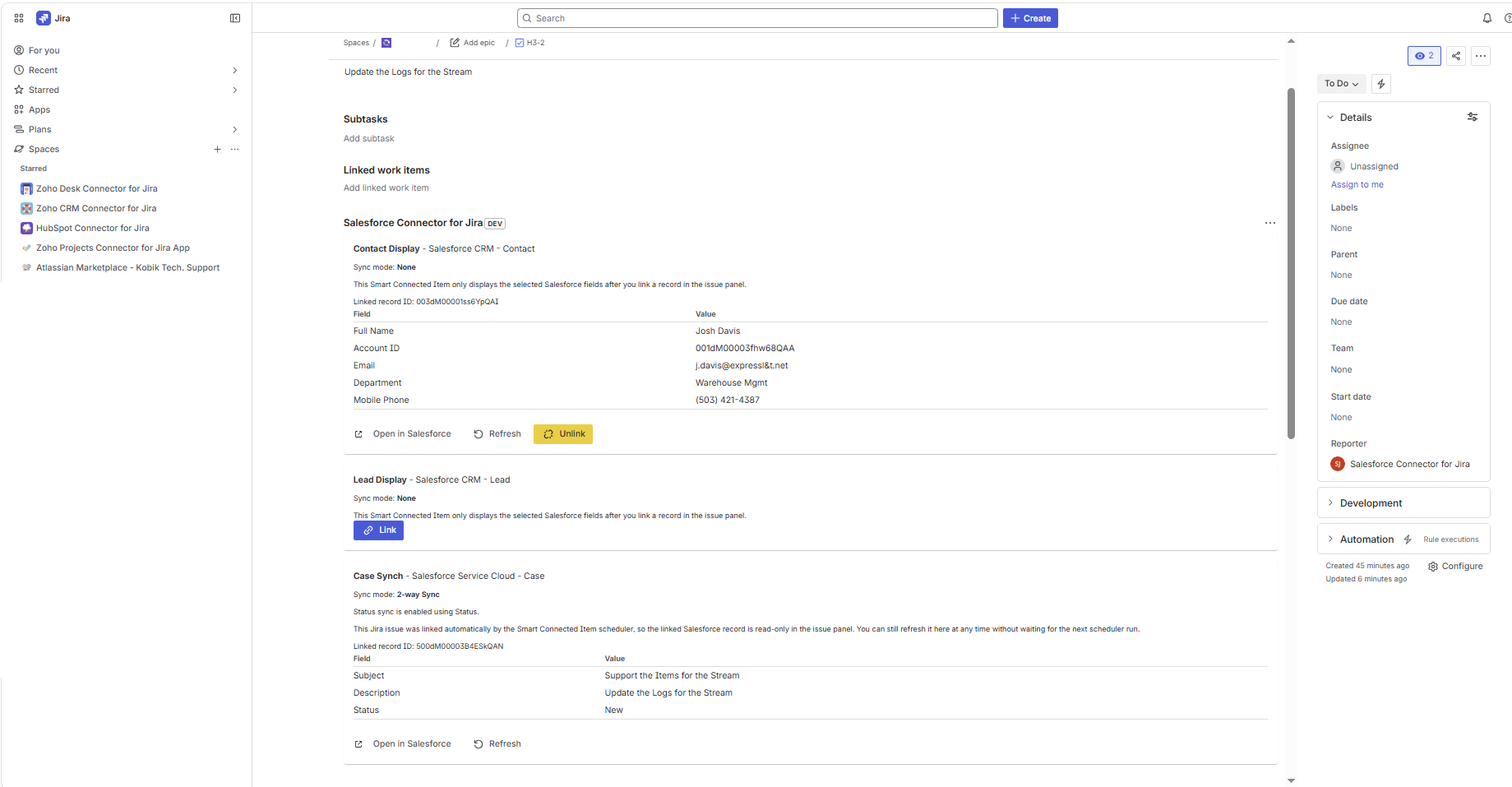
Task: Open the Plans sidebar menu item
Action: 40,129
